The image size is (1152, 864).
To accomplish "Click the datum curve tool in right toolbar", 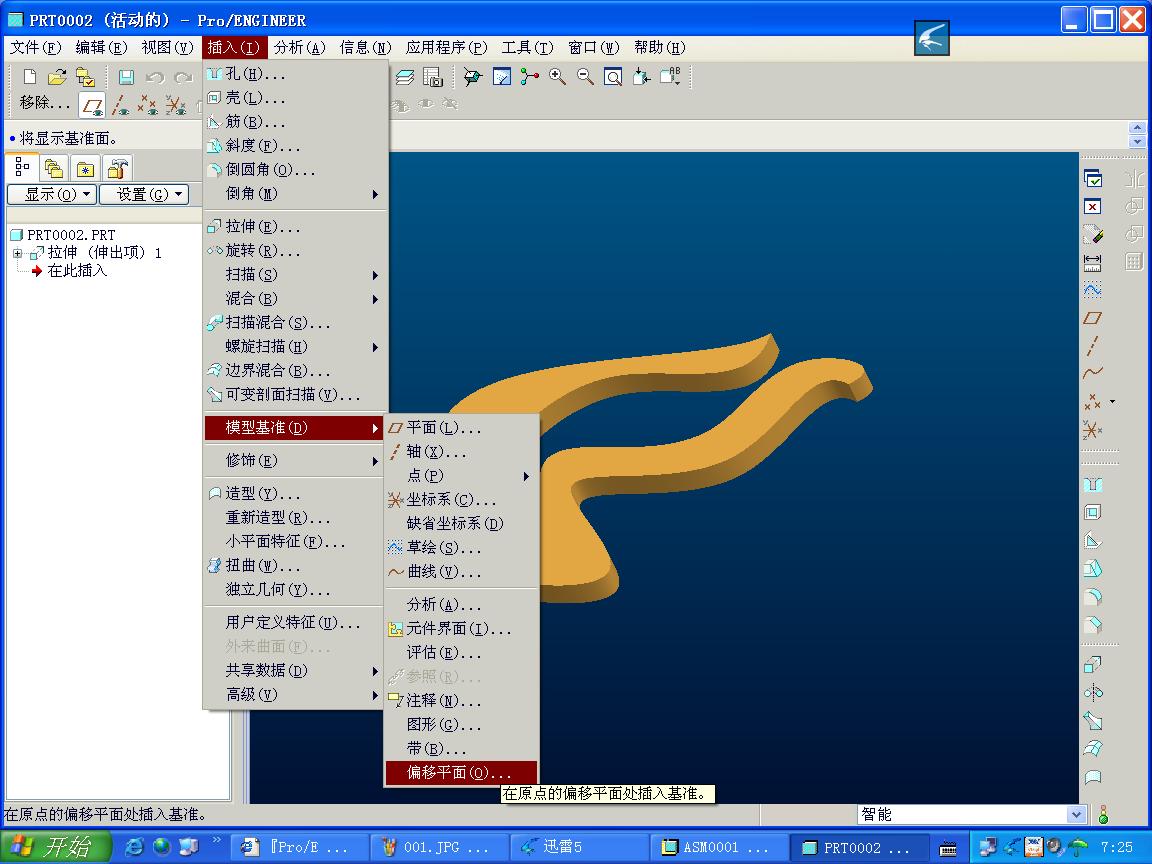I will point(1092,373).
